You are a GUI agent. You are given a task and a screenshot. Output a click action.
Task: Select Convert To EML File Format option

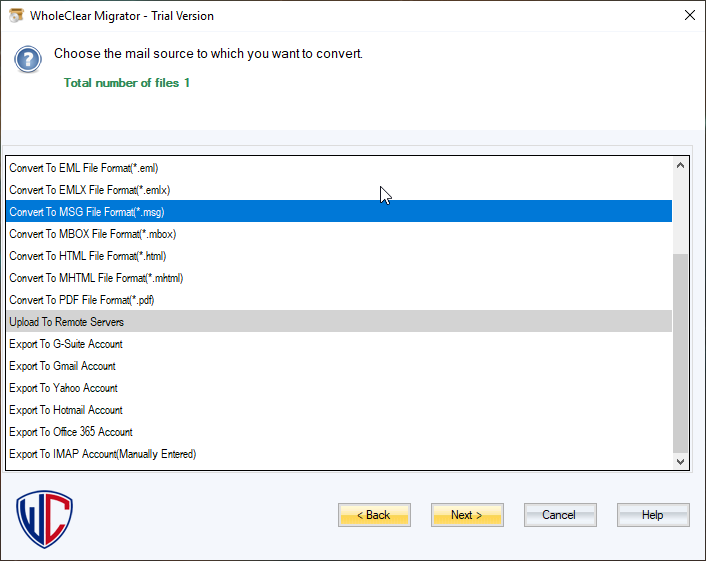pyautogui.click(x=84, y=168)
